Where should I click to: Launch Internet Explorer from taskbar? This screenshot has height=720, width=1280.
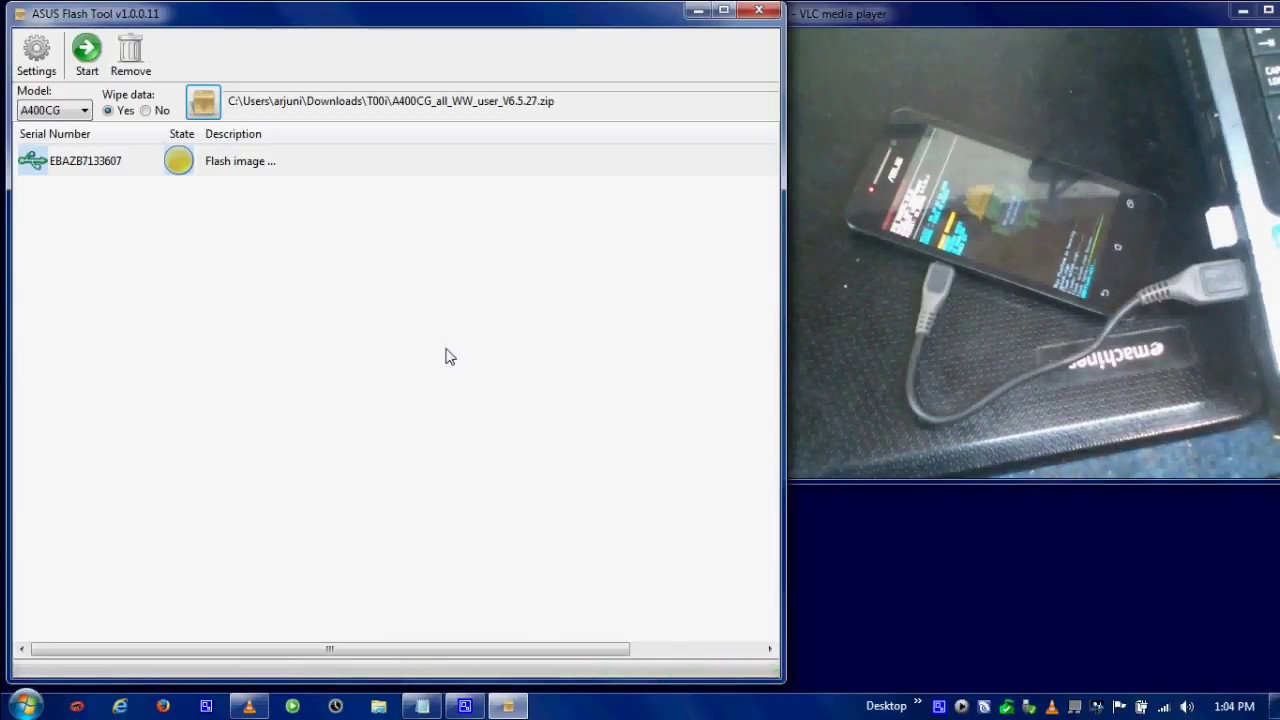tap(120, 706)
